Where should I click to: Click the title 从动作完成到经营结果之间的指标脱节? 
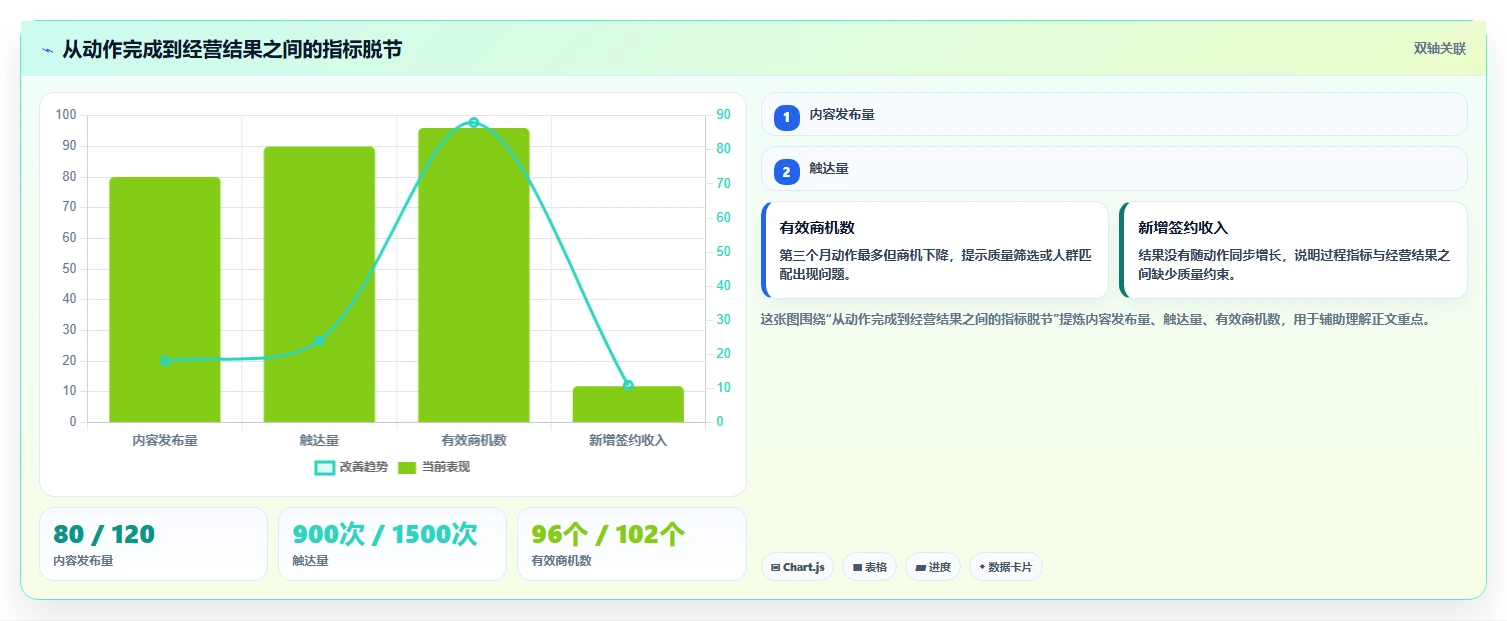[232, 49]
